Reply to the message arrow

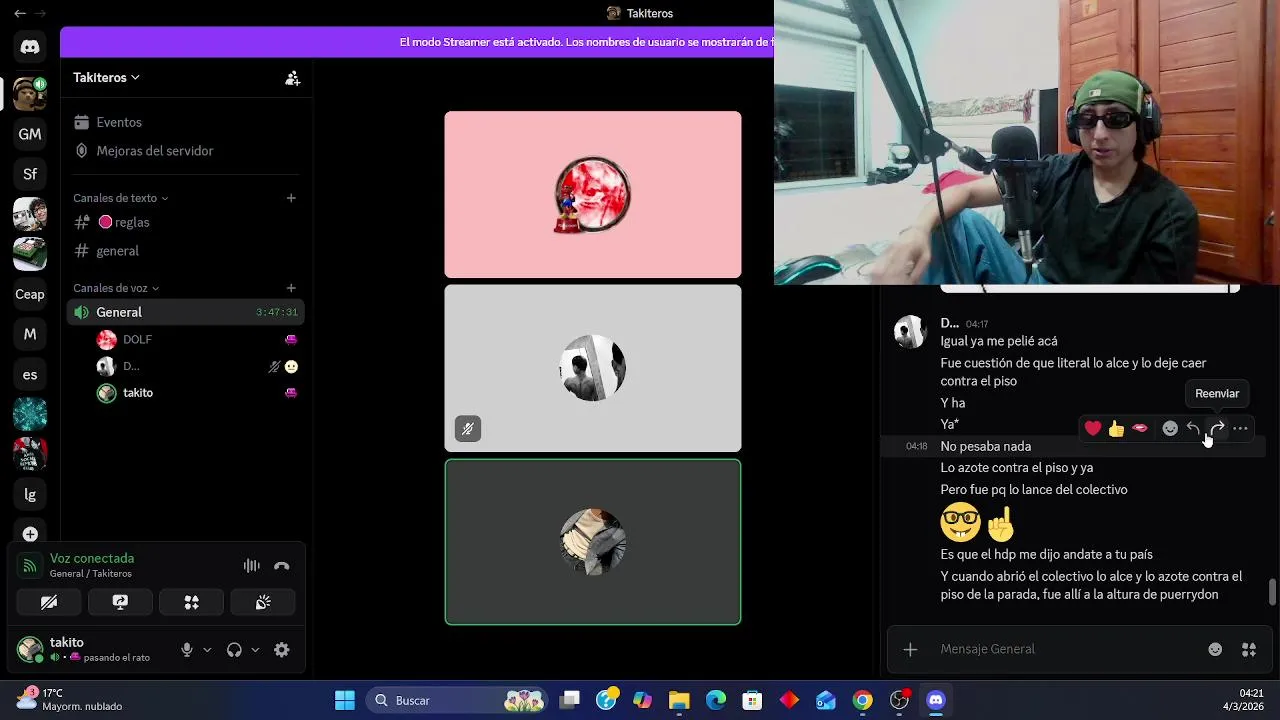[x=1193, y=429]
